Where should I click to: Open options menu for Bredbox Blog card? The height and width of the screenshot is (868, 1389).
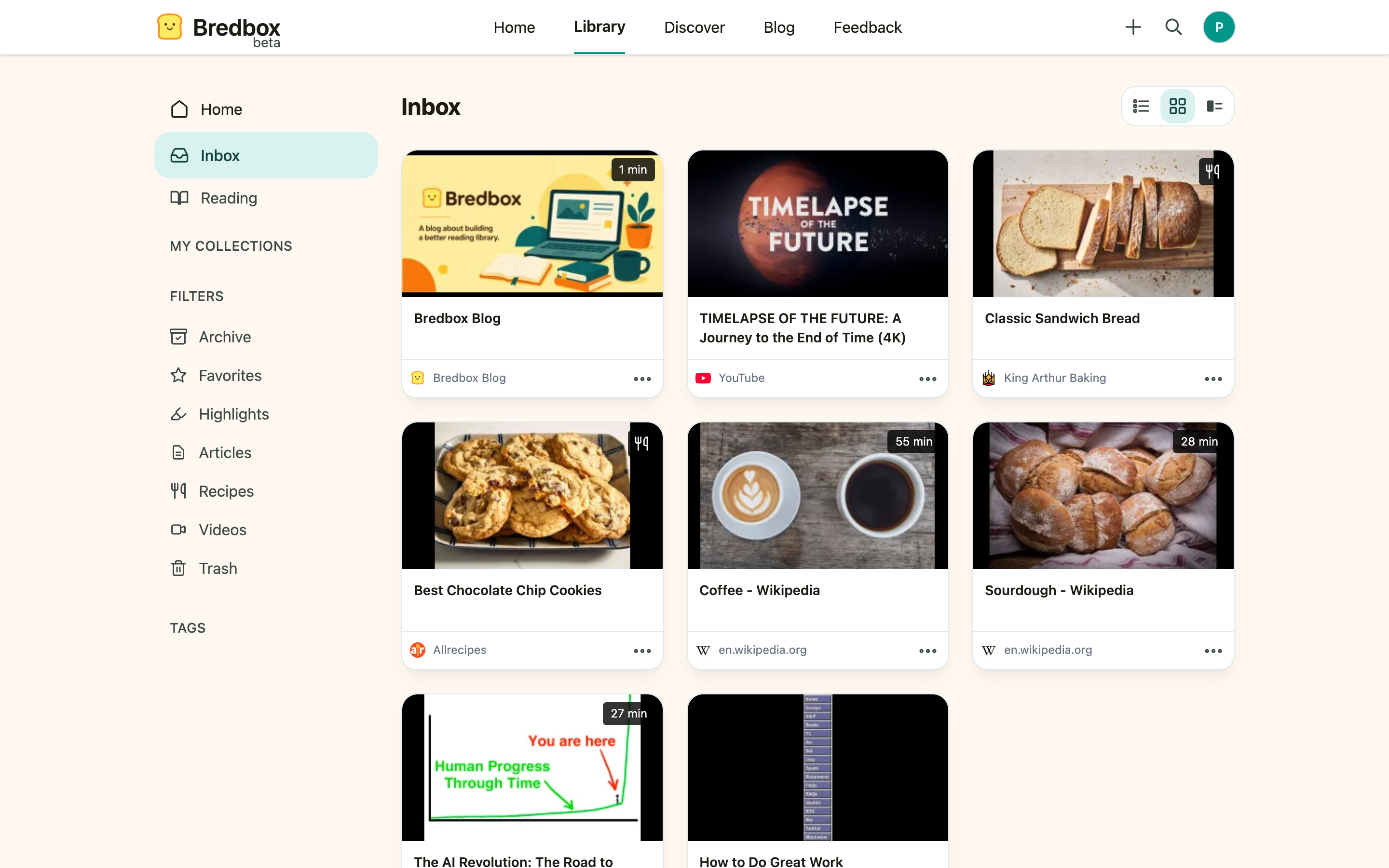click(642, 379)
